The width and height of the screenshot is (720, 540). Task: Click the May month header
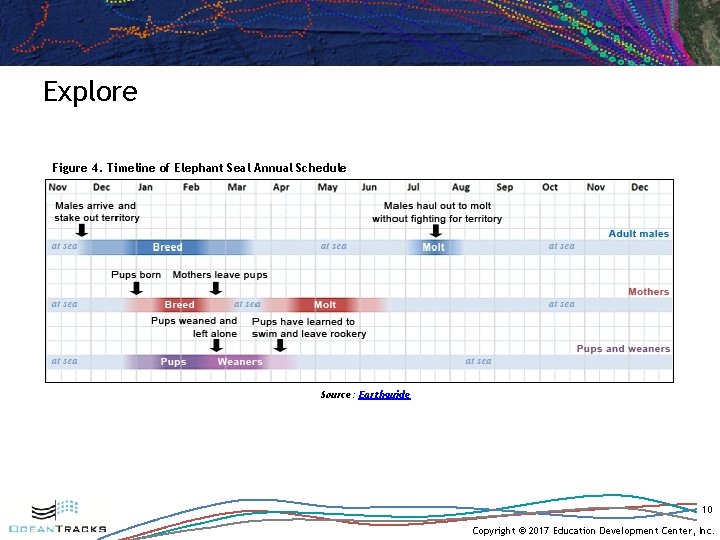[x=327, y=187]
